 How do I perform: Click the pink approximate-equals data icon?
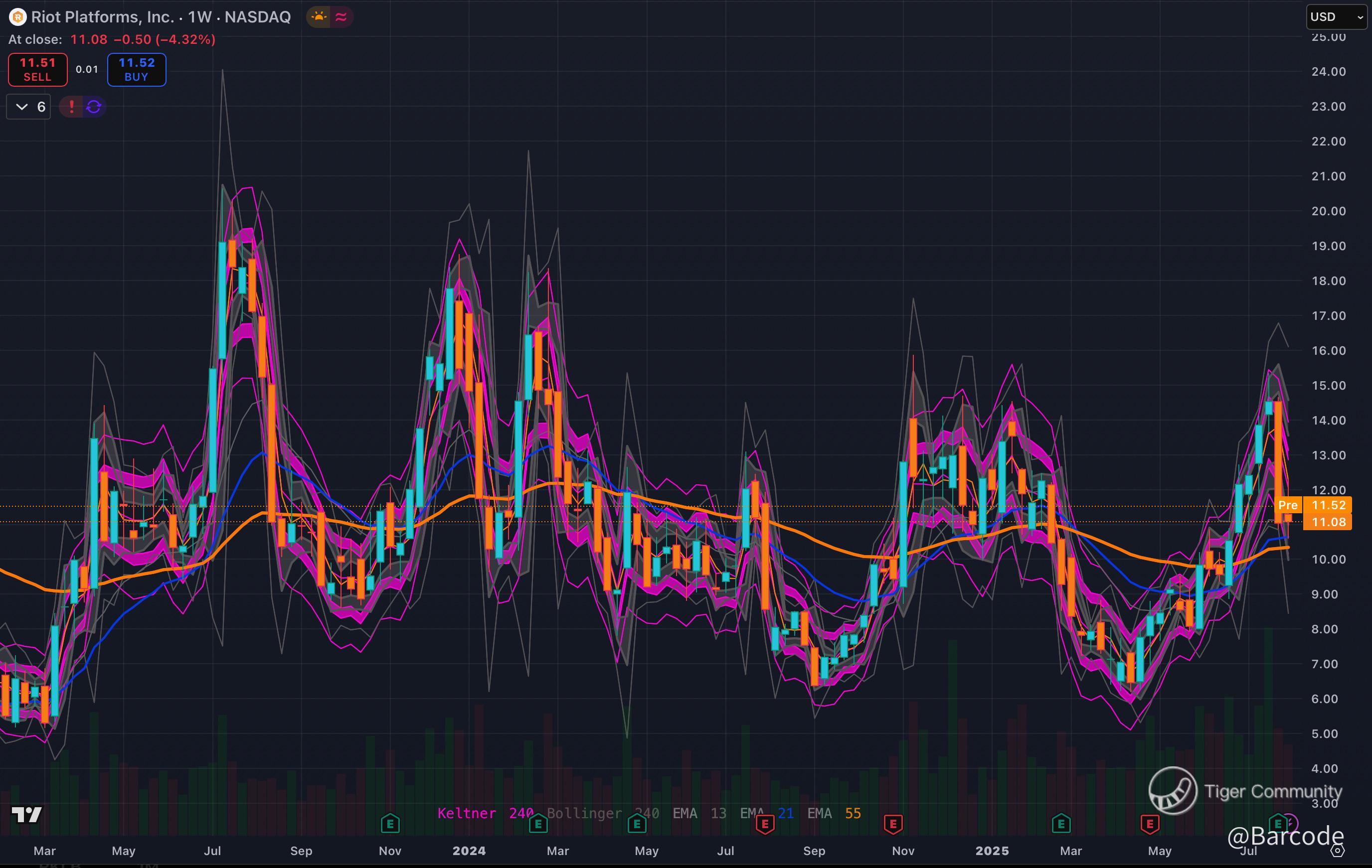(342, 17)
